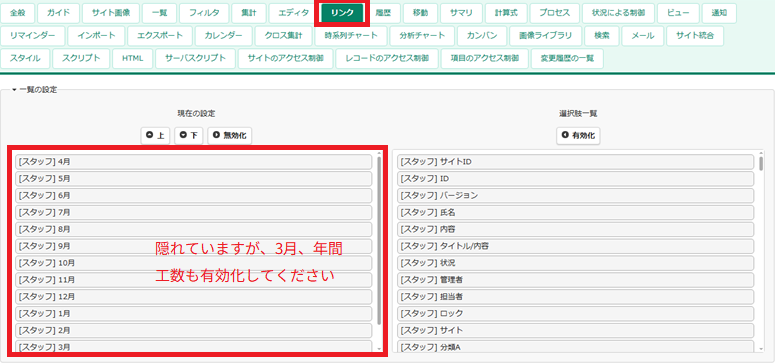Open the リンク tab
This screenshot has width=775, height=363.
343,13
